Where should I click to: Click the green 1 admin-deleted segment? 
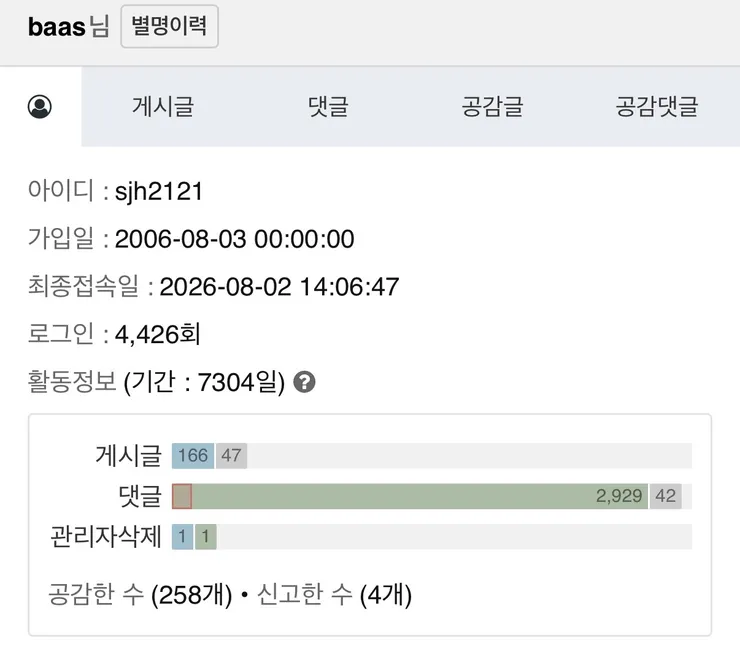206,537
